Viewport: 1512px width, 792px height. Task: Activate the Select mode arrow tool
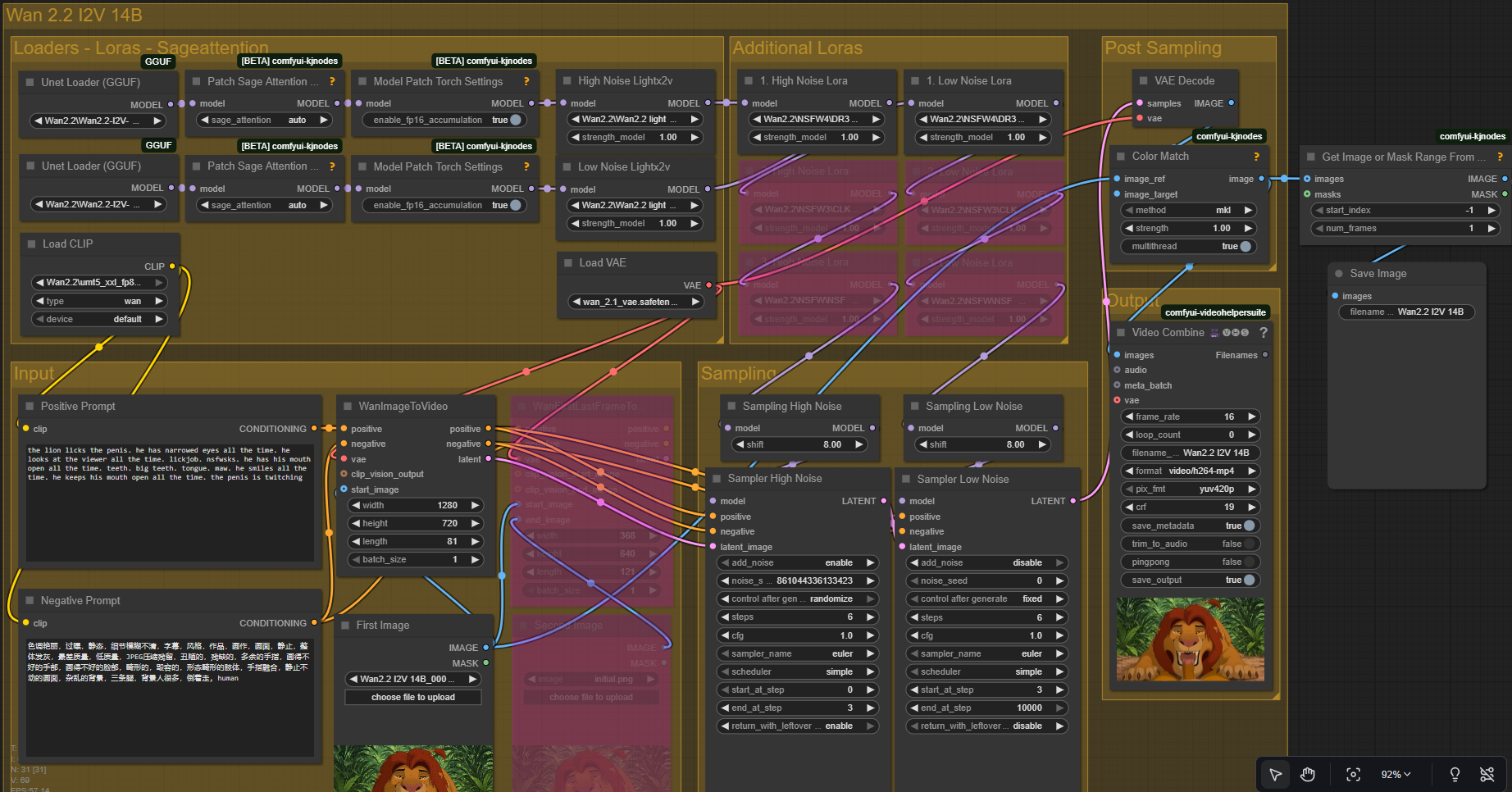(1276, 774)
